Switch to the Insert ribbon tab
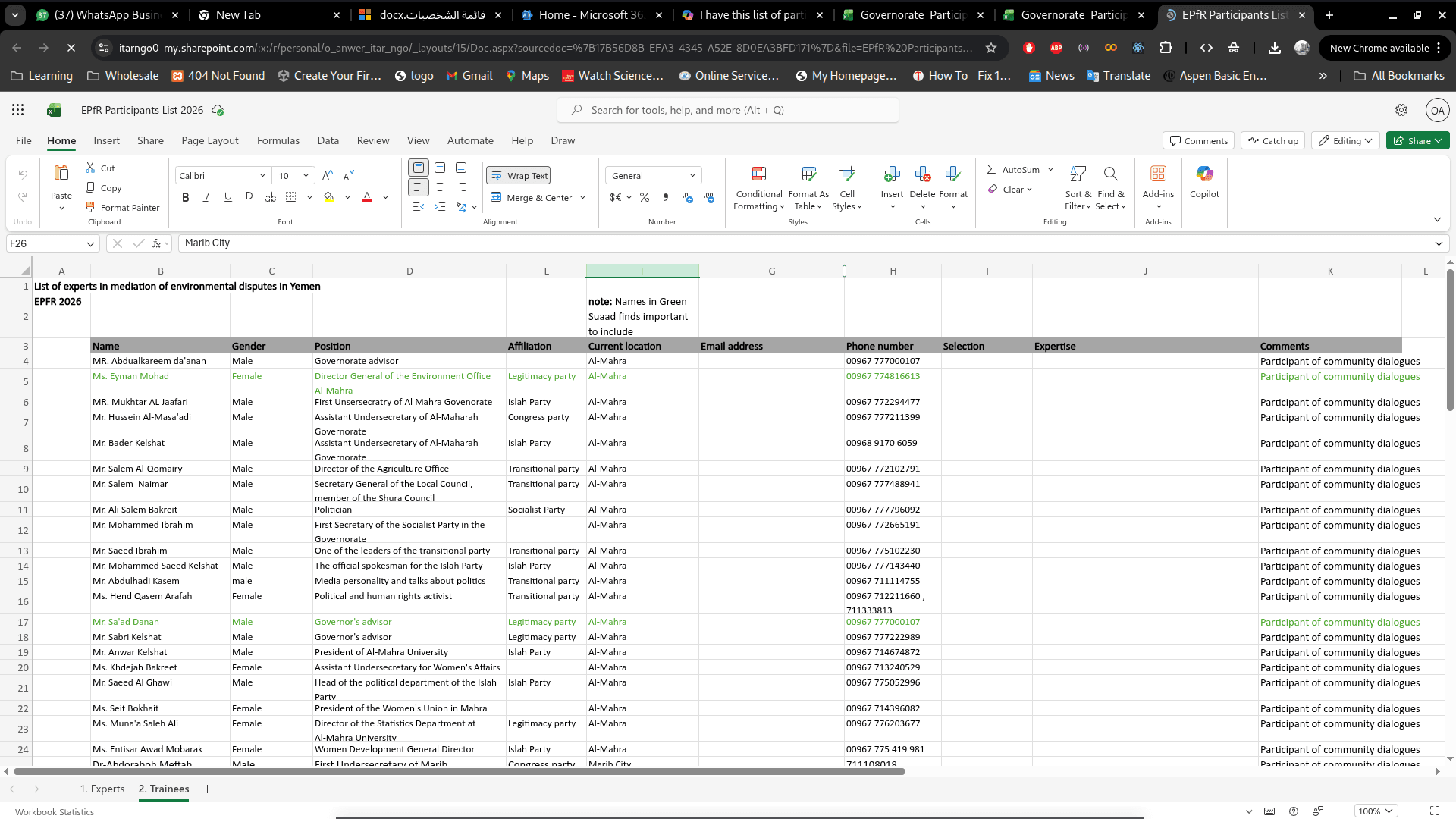Image resolution: width=1456 pixels, height=819 pixels. point(106,140)
